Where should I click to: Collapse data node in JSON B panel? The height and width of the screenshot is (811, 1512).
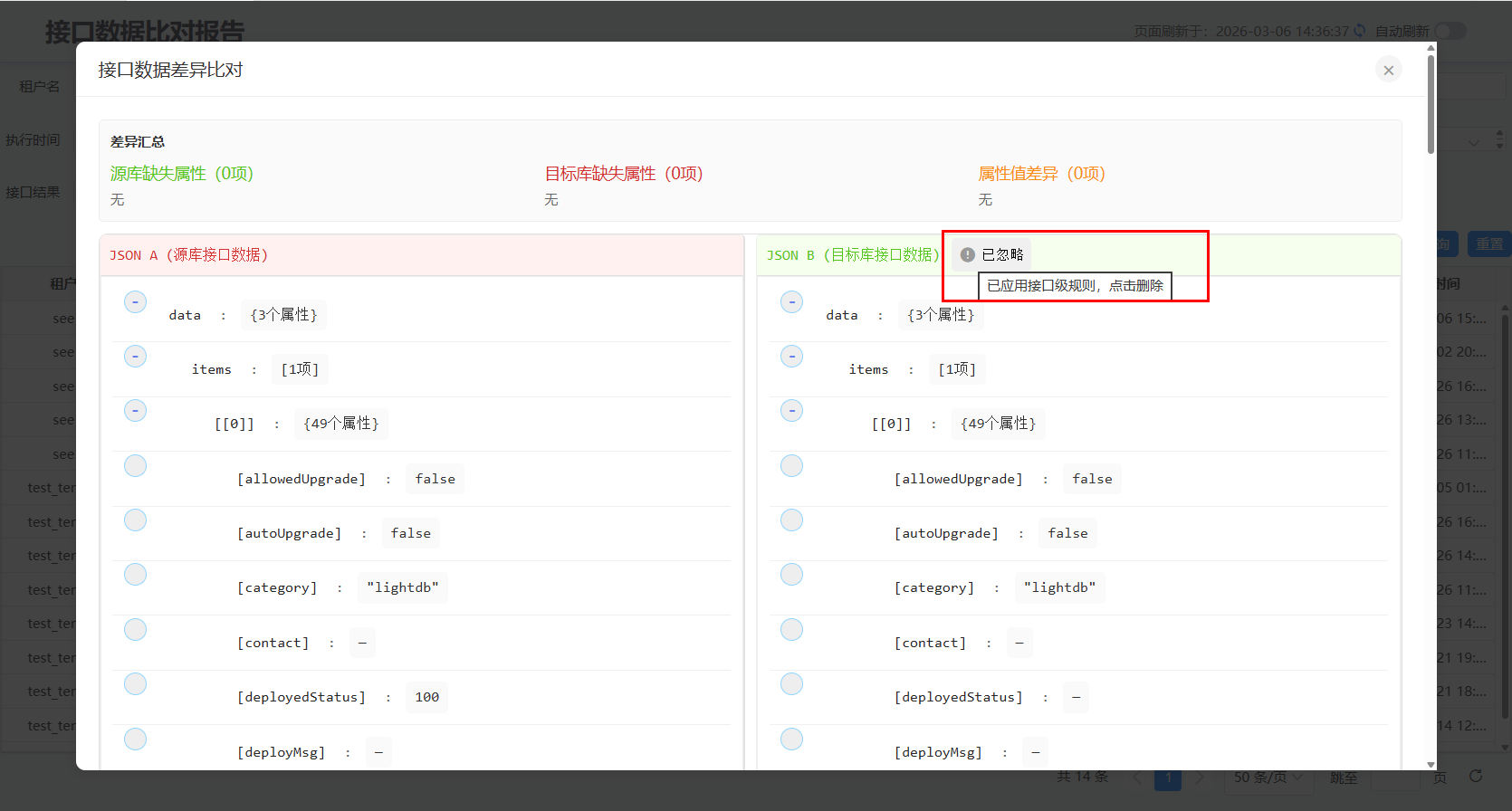(x=791, y=302)
